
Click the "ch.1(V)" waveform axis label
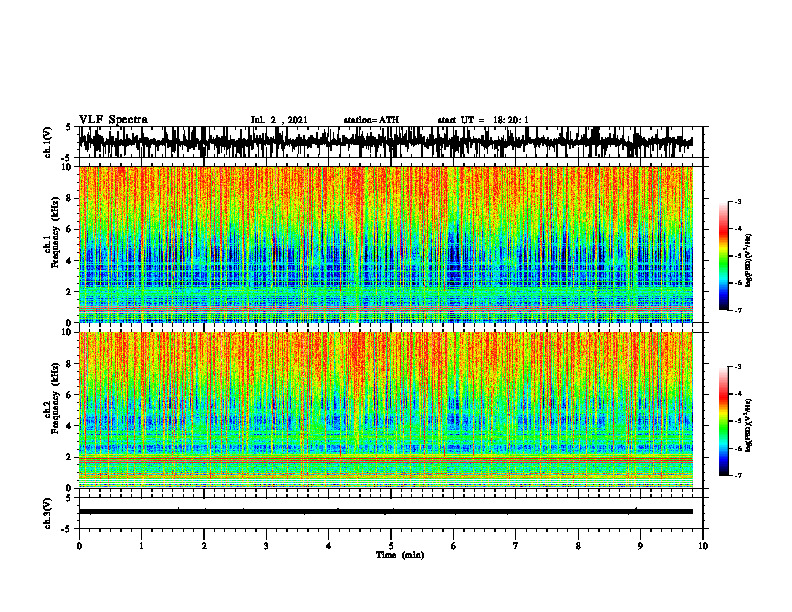[x=48, y=142]
